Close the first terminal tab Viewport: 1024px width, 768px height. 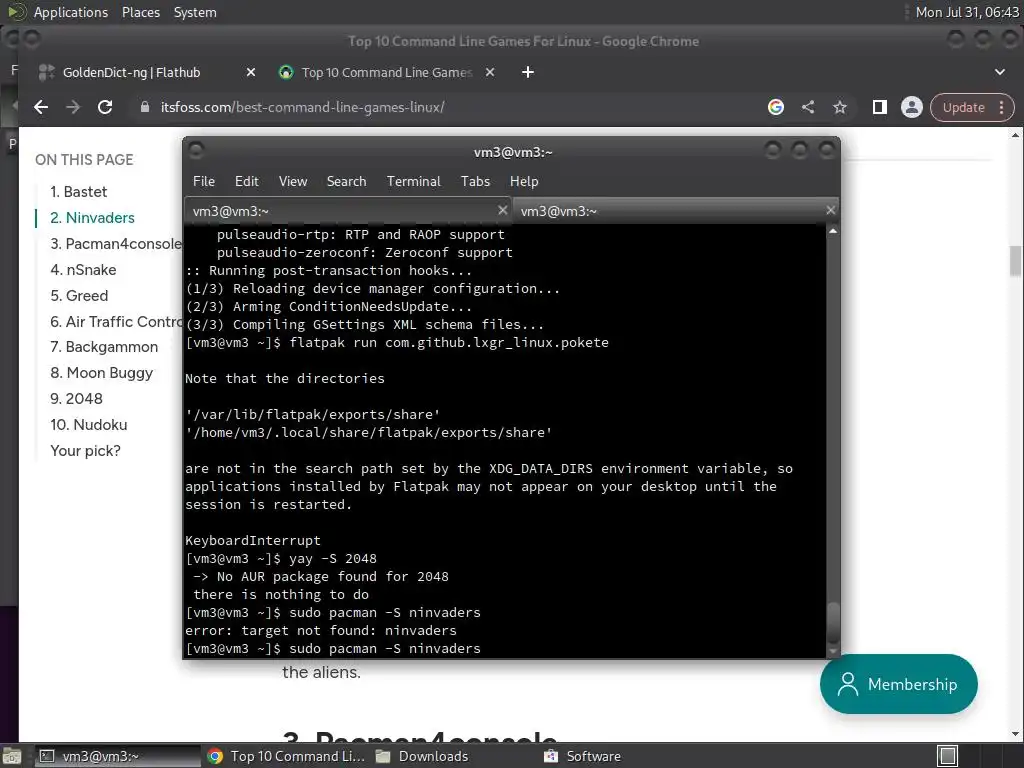[502, 210]
